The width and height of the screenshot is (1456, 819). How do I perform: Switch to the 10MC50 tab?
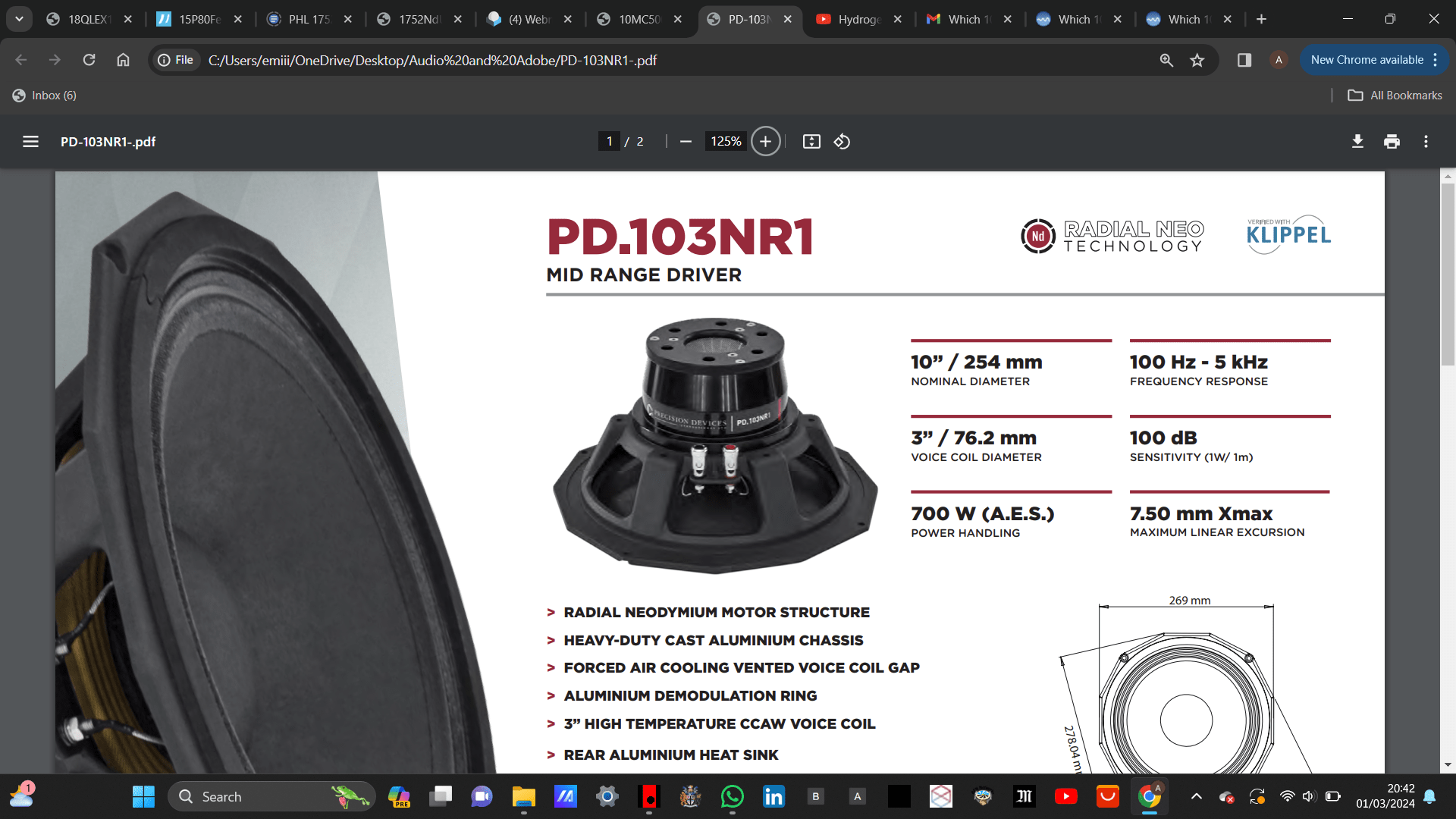(639, 19)
